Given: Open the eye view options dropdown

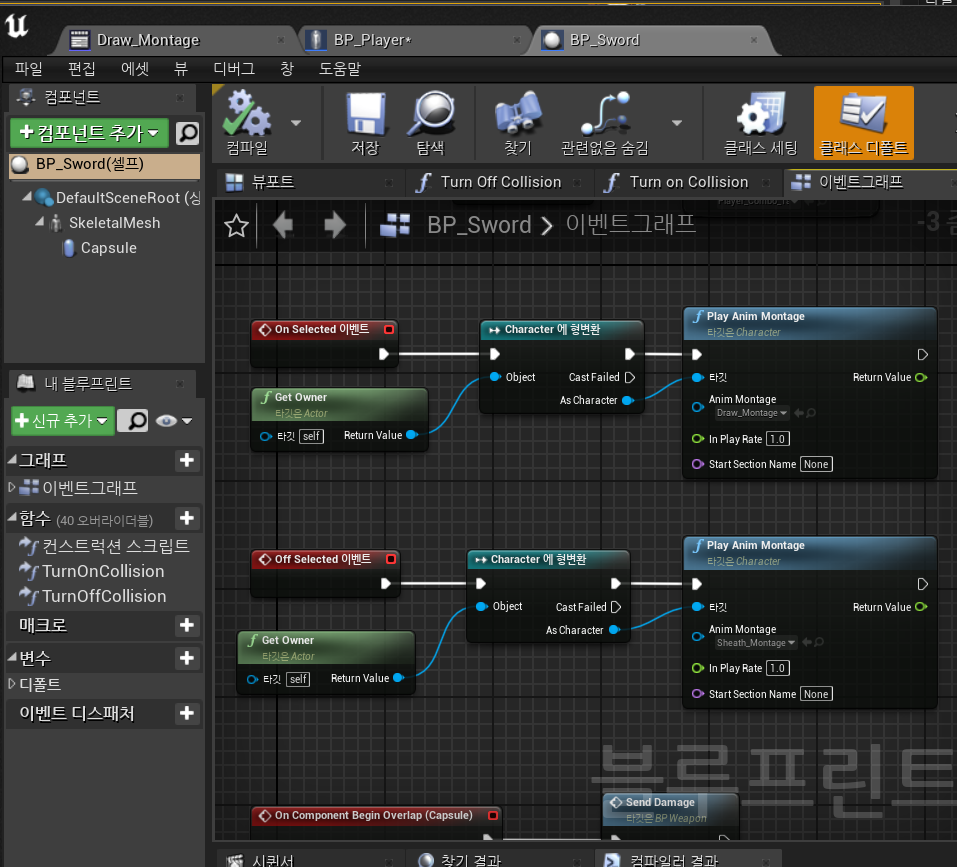Looking at the screenshot, I should tap(175, 420).
